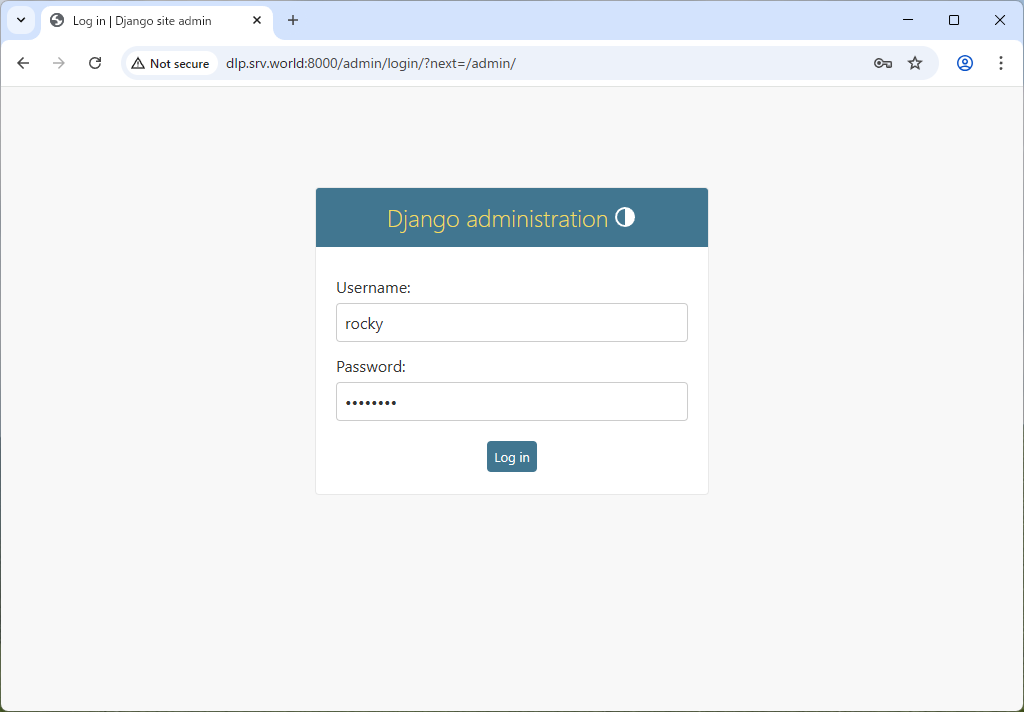Close the current browser tab
This screenshot has width=1024, height=712.
click(x=257, y=20)
